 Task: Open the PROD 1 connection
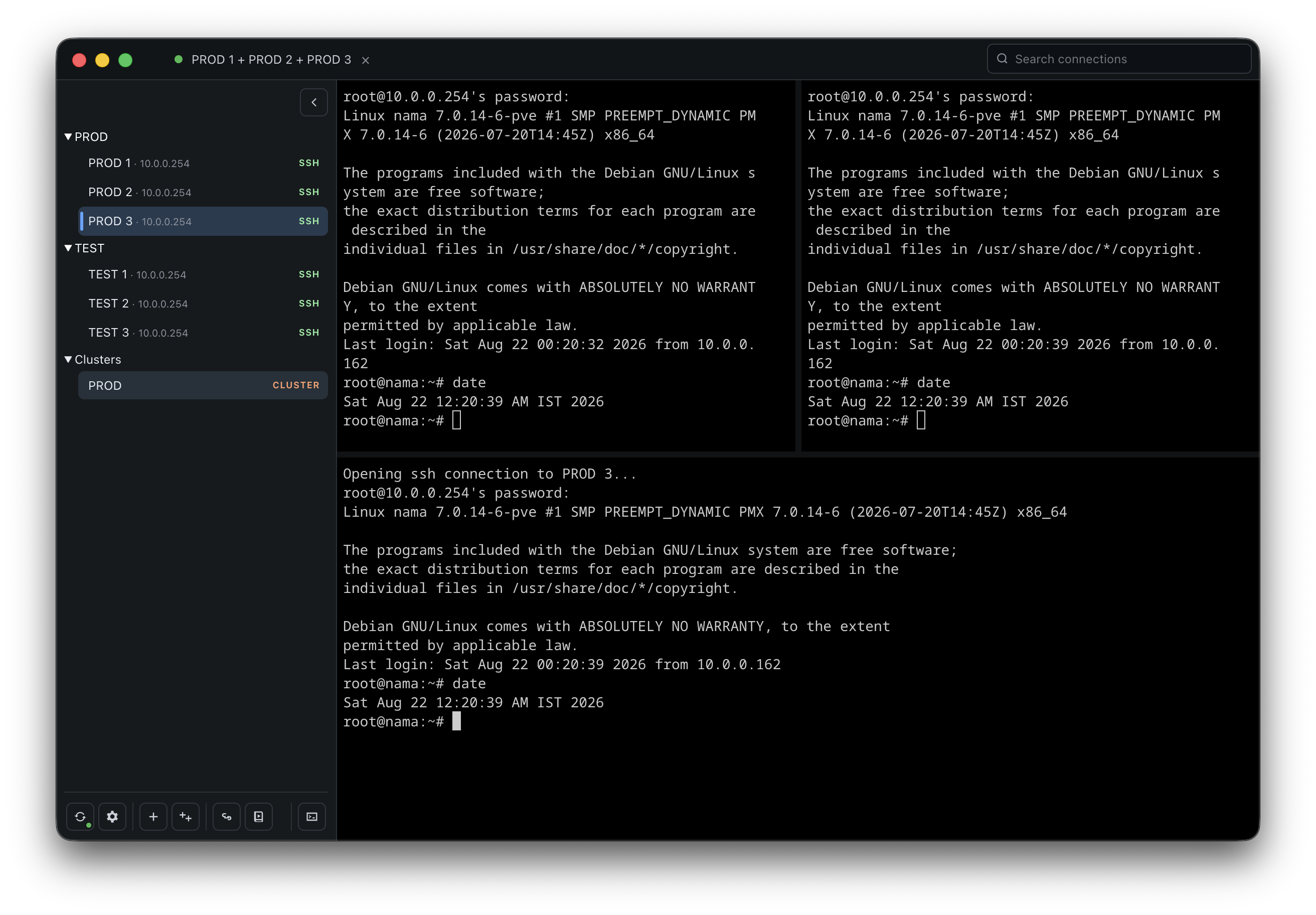(203, 163)
